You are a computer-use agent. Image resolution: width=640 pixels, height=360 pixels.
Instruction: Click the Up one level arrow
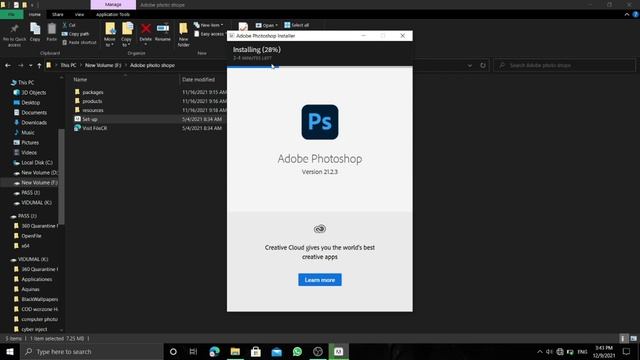[39, 65]
